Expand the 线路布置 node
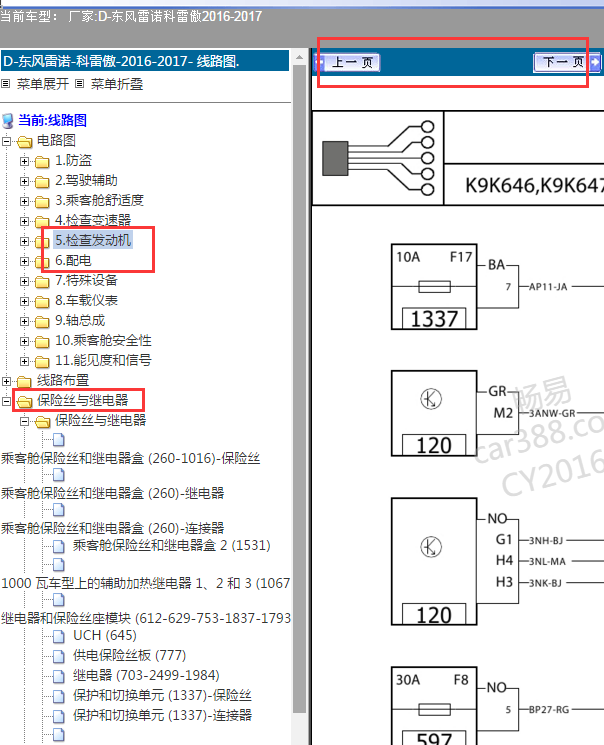Image resolution: width=604 pixels, height=745 pixels. [x=6, y=381]
